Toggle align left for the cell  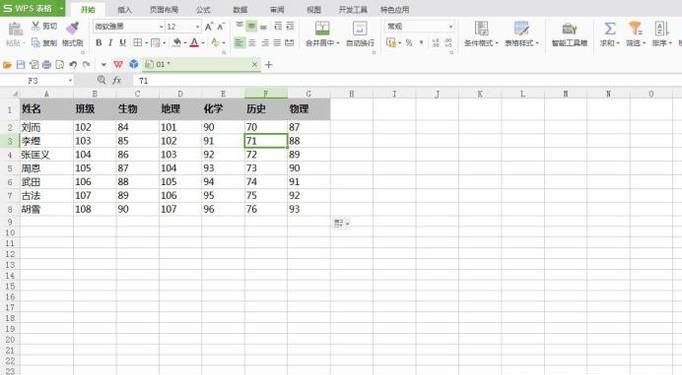click(x=239, y=43)
